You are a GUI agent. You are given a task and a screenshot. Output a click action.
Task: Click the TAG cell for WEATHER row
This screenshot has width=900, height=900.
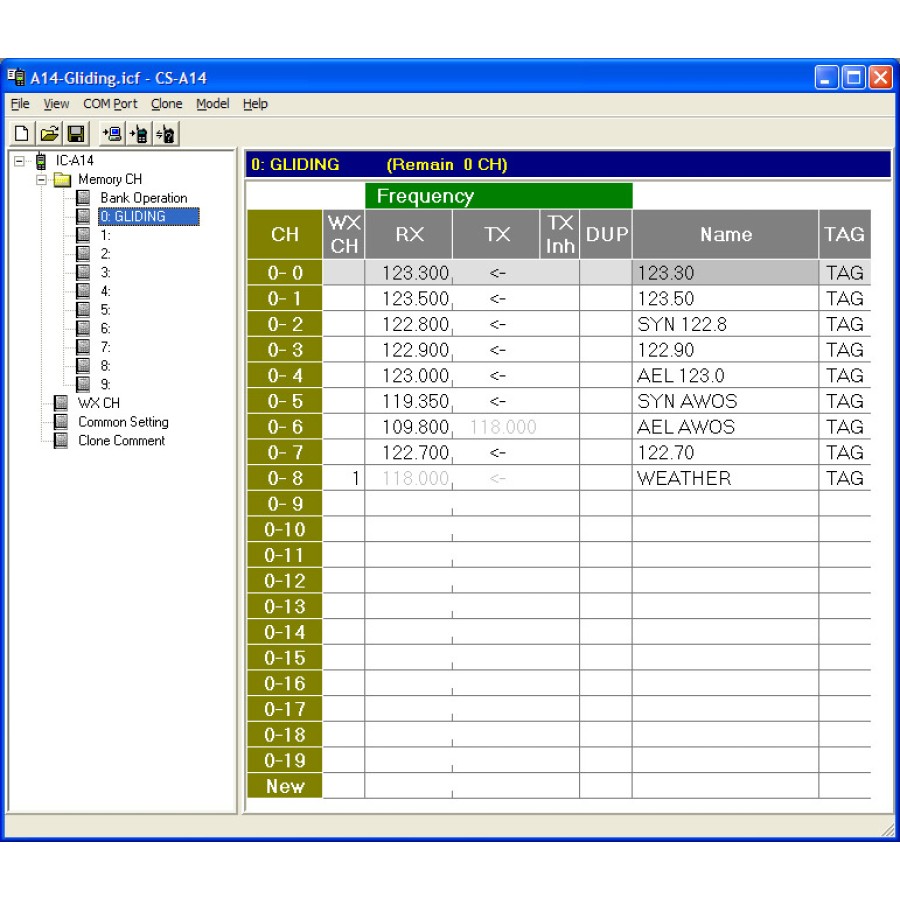tap(845, 478)
